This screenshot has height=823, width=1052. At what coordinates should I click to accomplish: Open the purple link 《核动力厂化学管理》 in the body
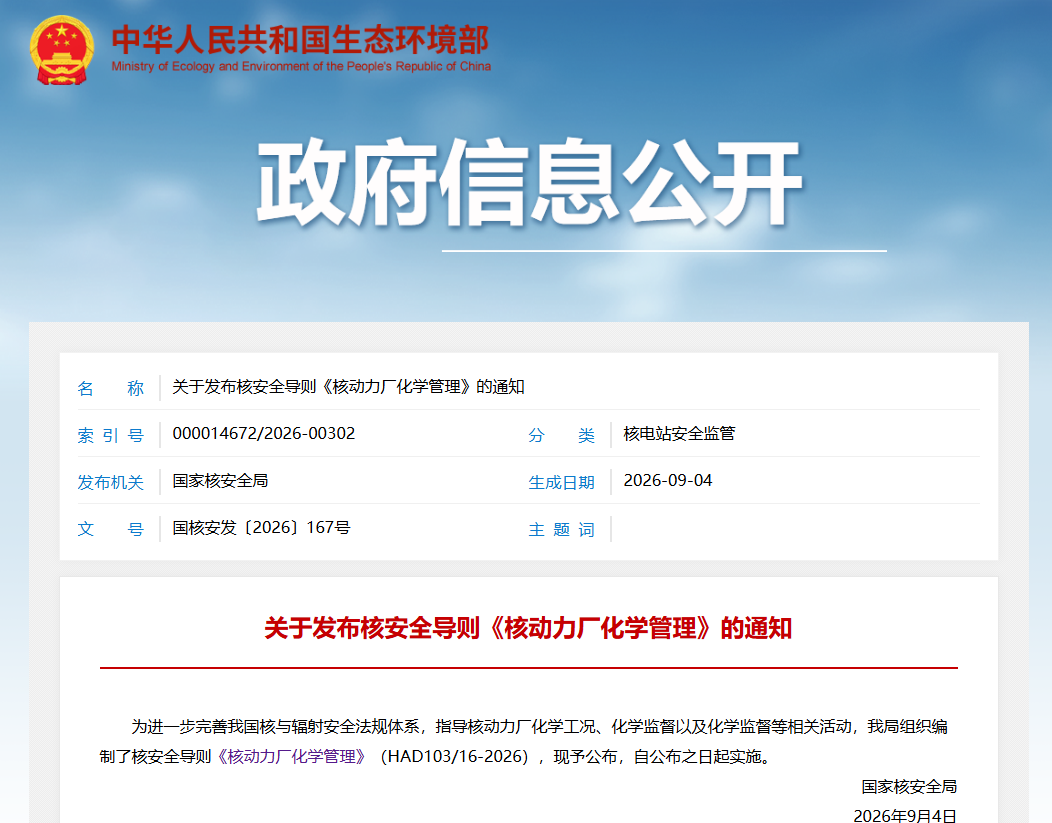[291, 757]
